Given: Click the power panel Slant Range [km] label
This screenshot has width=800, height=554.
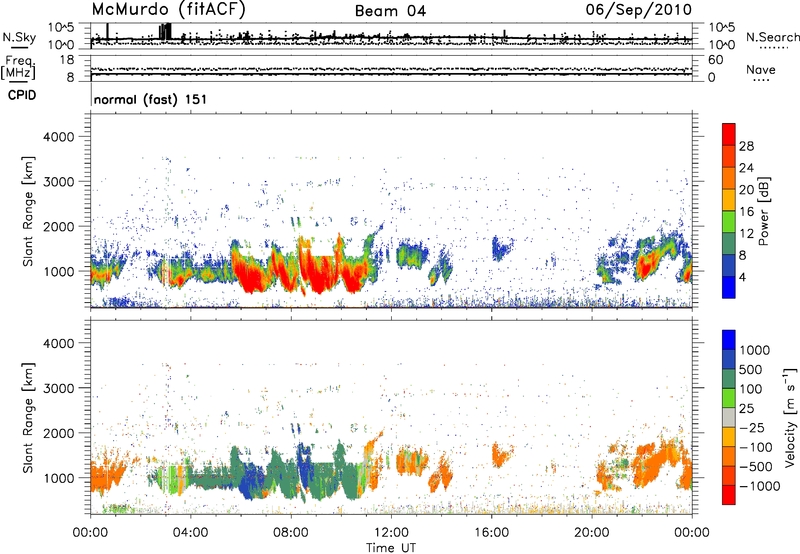Looking at the screenshot, I should coord(28,211).
